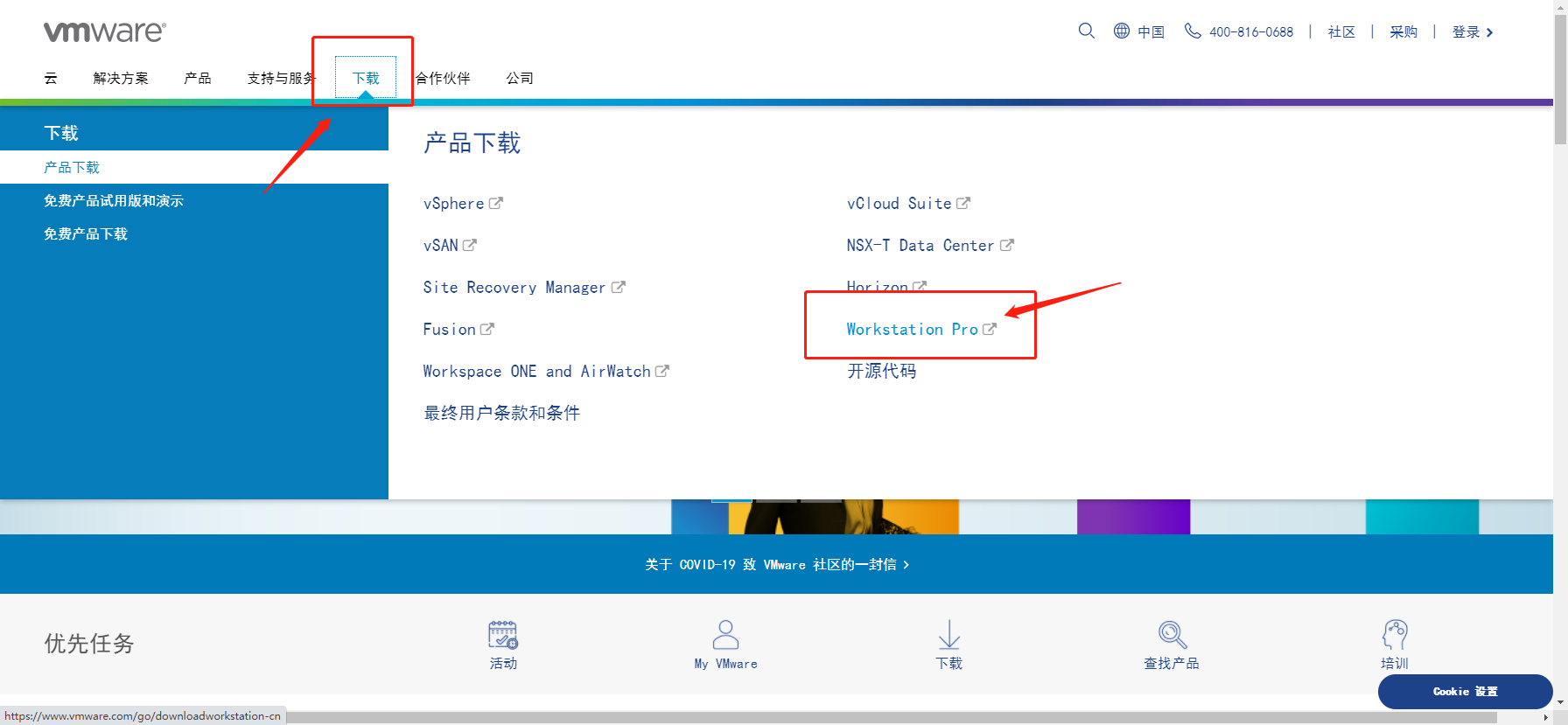Click the VMware logo
Viewport: 1568px width, 725px height.
point(105,31)
